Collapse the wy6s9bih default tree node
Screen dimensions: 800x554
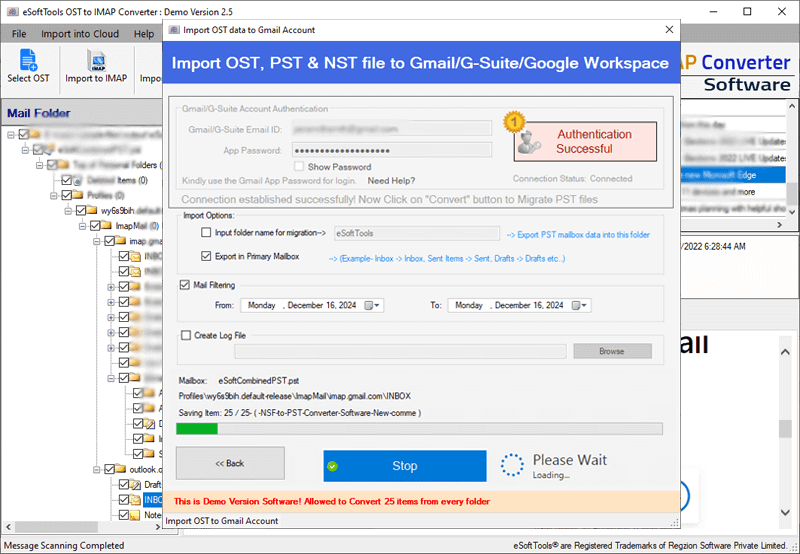tap(68, 211)
